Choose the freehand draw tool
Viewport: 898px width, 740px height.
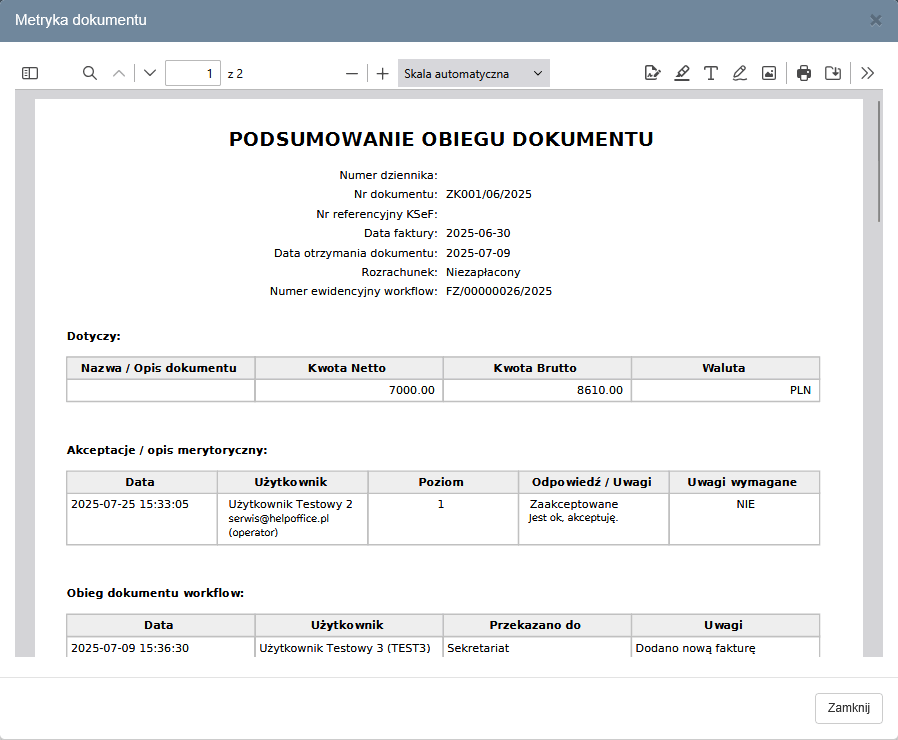[x=740, y=73]
